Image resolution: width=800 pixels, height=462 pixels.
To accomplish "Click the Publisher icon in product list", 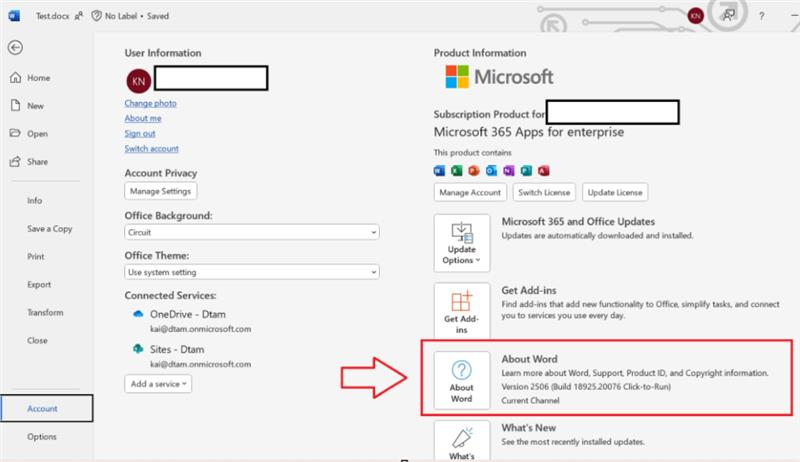I will tap(526, 171).
